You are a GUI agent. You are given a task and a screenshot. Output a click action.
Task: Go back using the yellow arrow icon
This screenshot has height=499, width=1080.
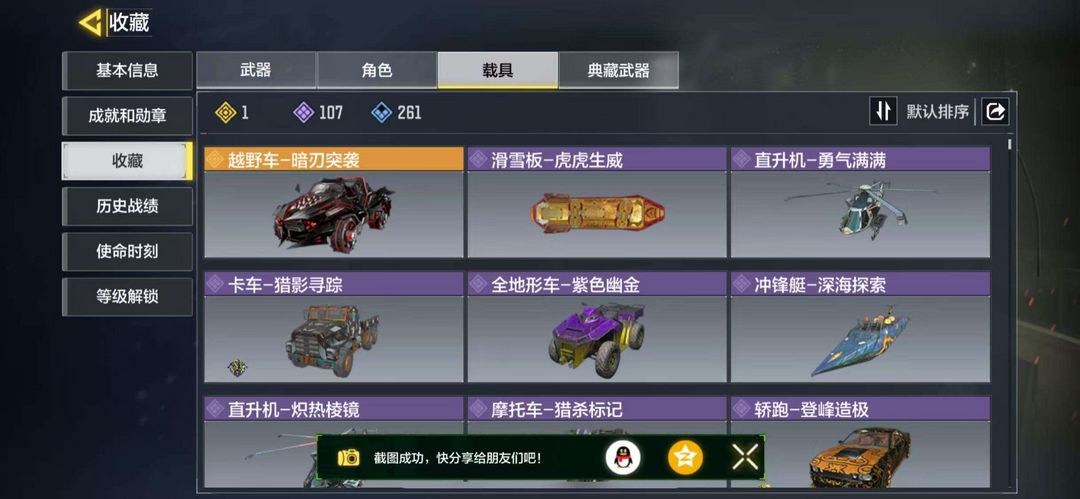(x=91, y=23)
